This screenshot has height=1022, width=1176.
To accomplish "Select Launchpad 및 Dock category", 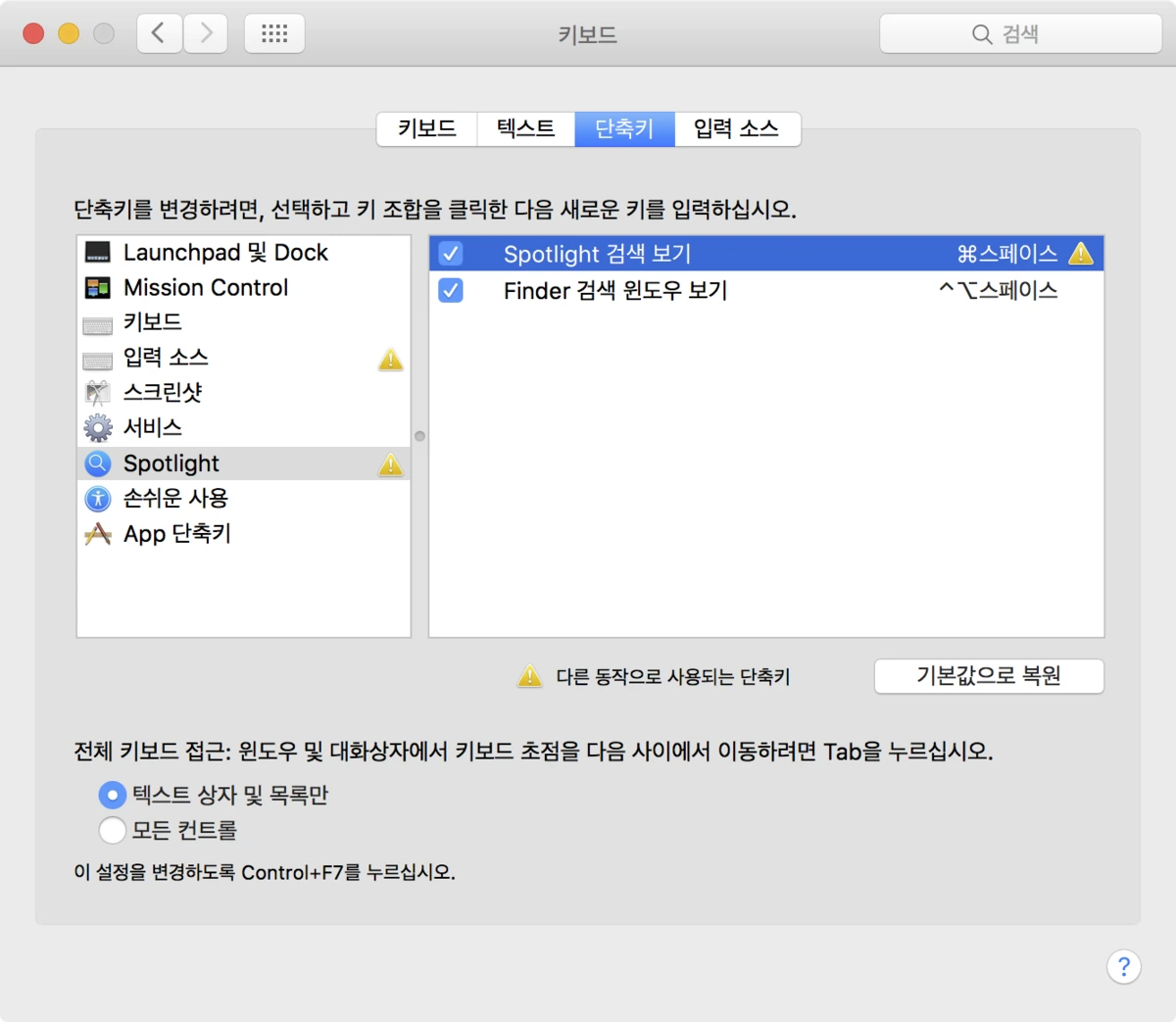I will pos(244,253).
